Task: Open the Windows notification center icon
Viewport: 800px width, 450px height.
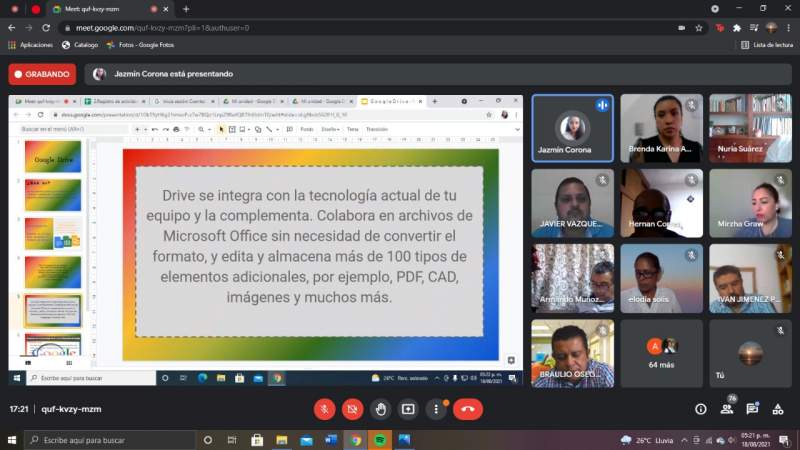Action: click(x=784, y=440)
